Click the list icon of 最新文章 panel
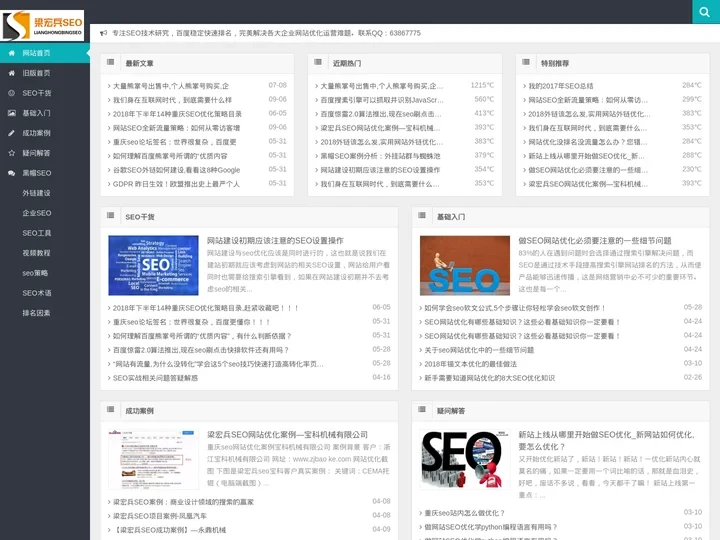This screenshot has width=720, height=540. (x=111, y=62)
